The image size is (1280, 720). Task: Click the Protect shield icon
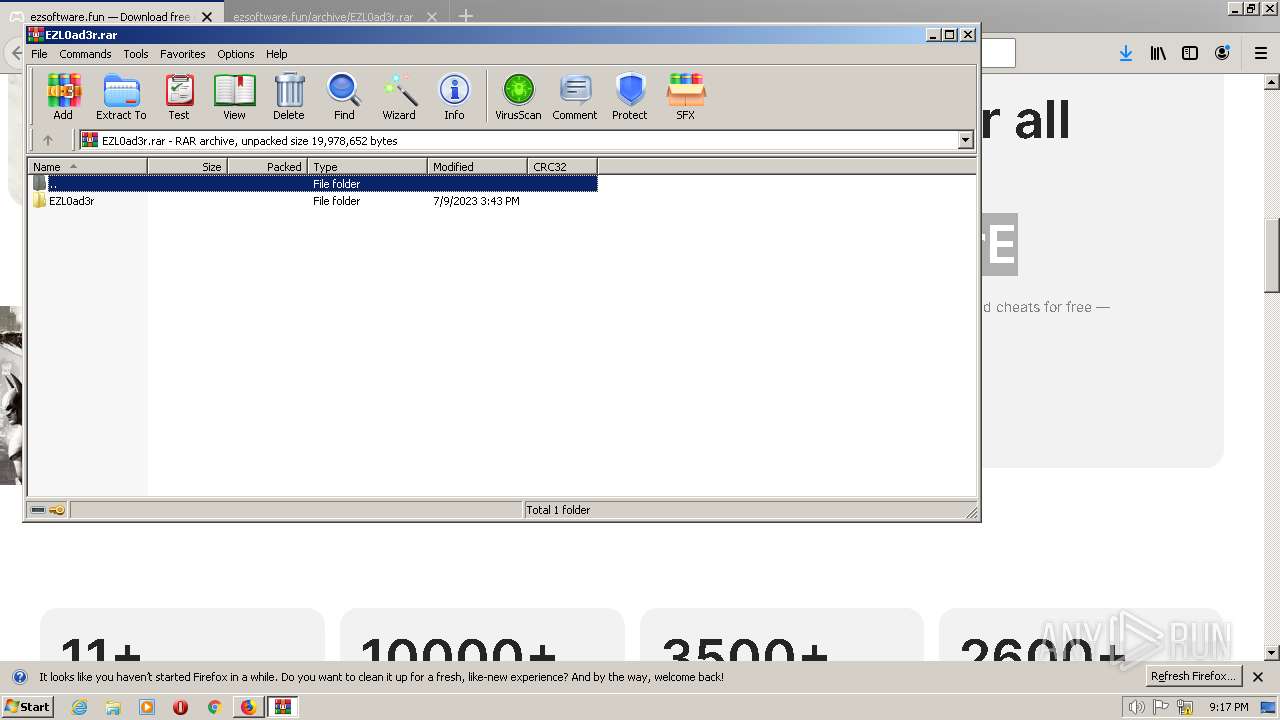[x=630, y=97]
